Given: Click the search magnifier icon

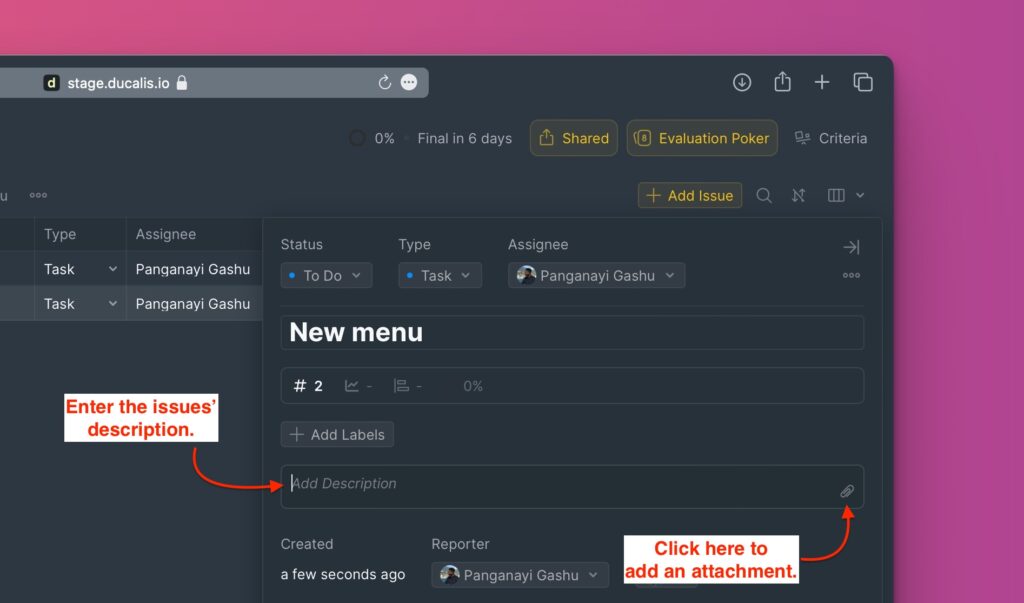Looking at the screenshot, I should pos(764,196).
